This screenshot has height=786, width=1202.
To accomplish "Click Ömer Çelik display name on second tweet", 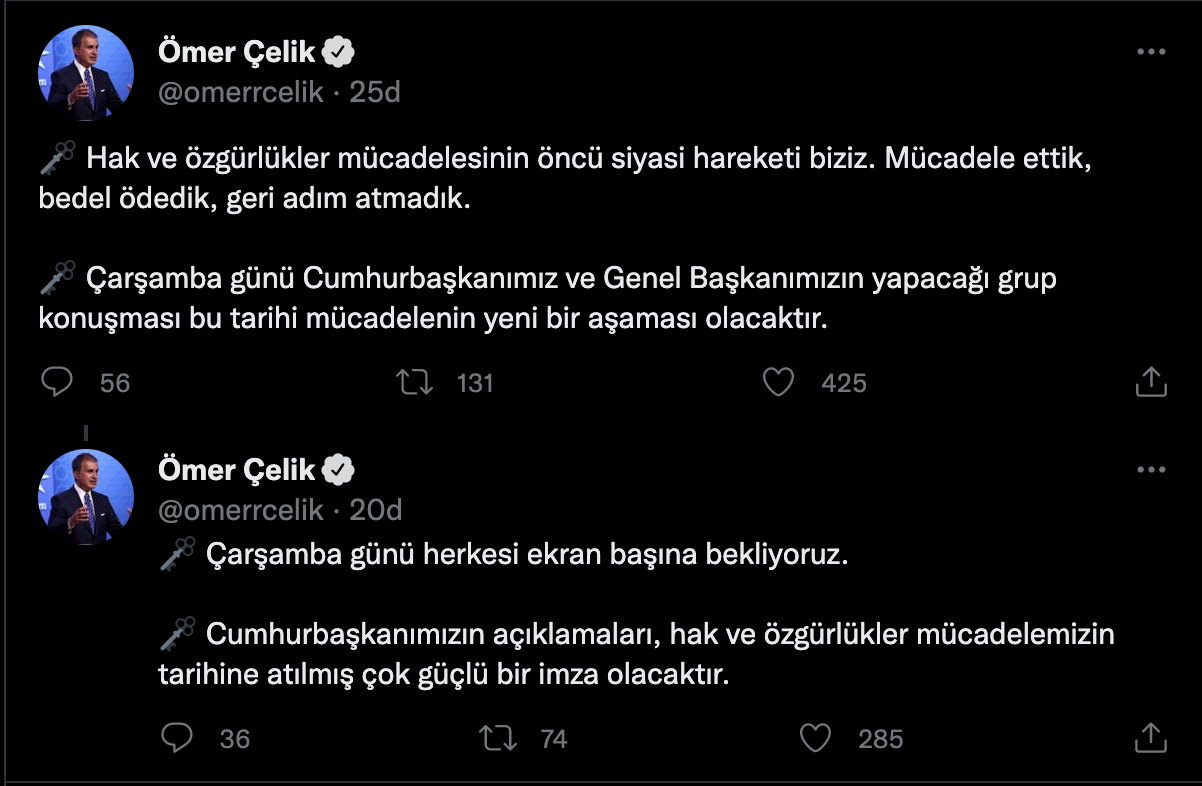I will [236, 469].
